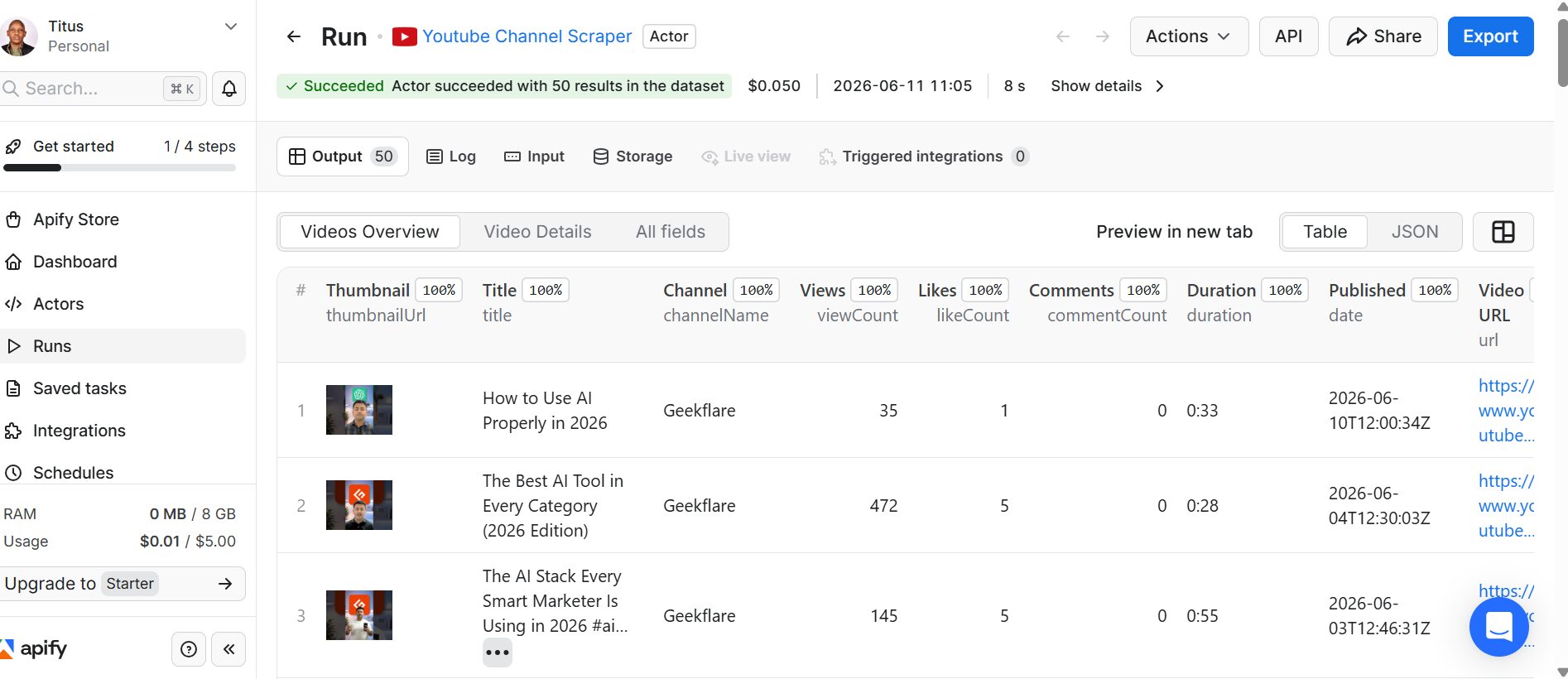Open Saved tasks in sidebar
This screenshot has height=679, width=1568.
coord(123,388)
